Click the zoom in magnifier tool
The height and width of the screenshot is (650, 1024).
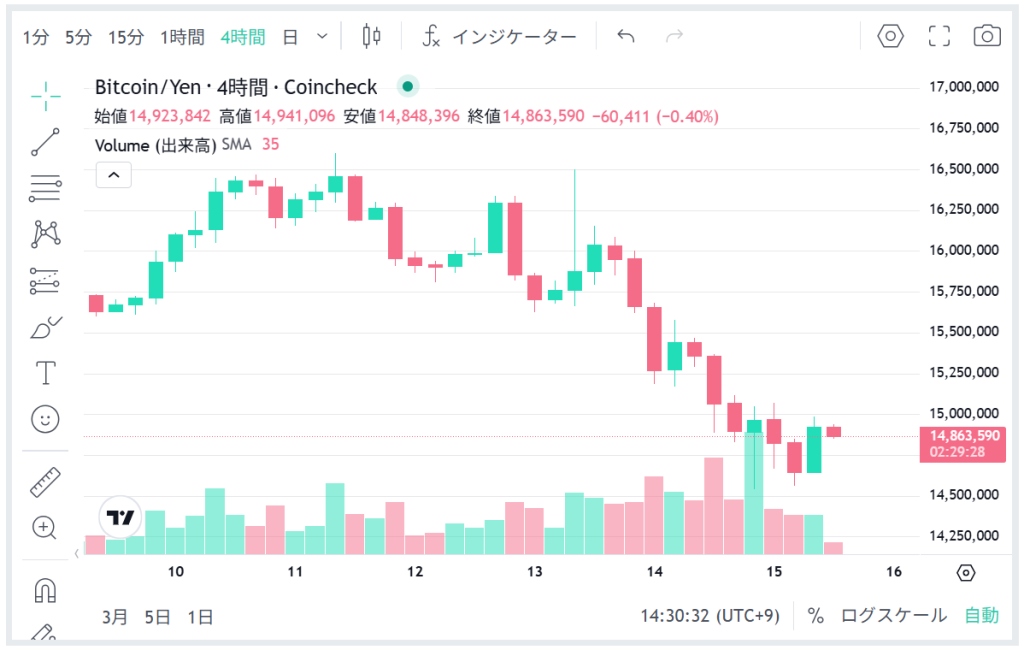45,527
